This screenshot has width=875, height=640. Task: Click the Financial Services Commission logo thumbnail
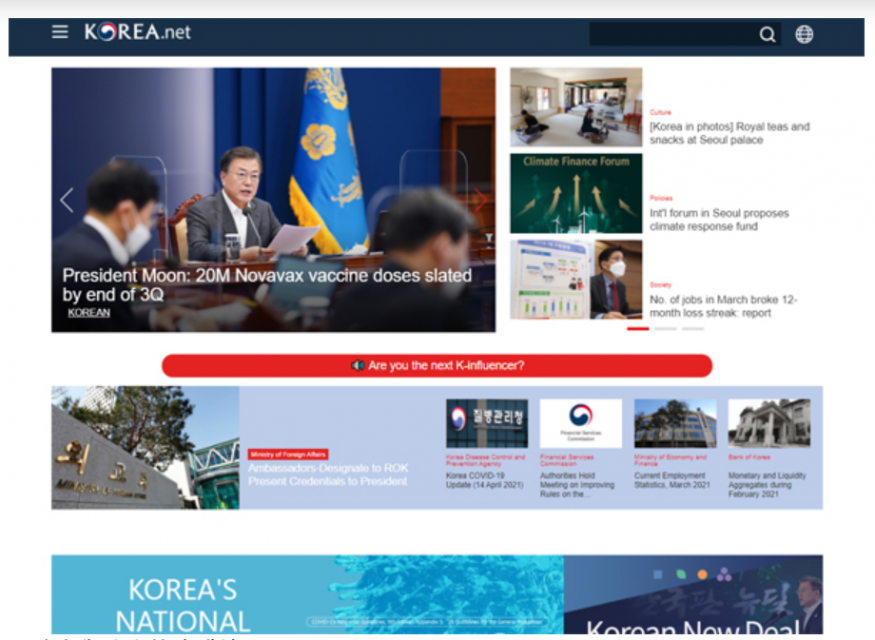click(x=581, y=424)
